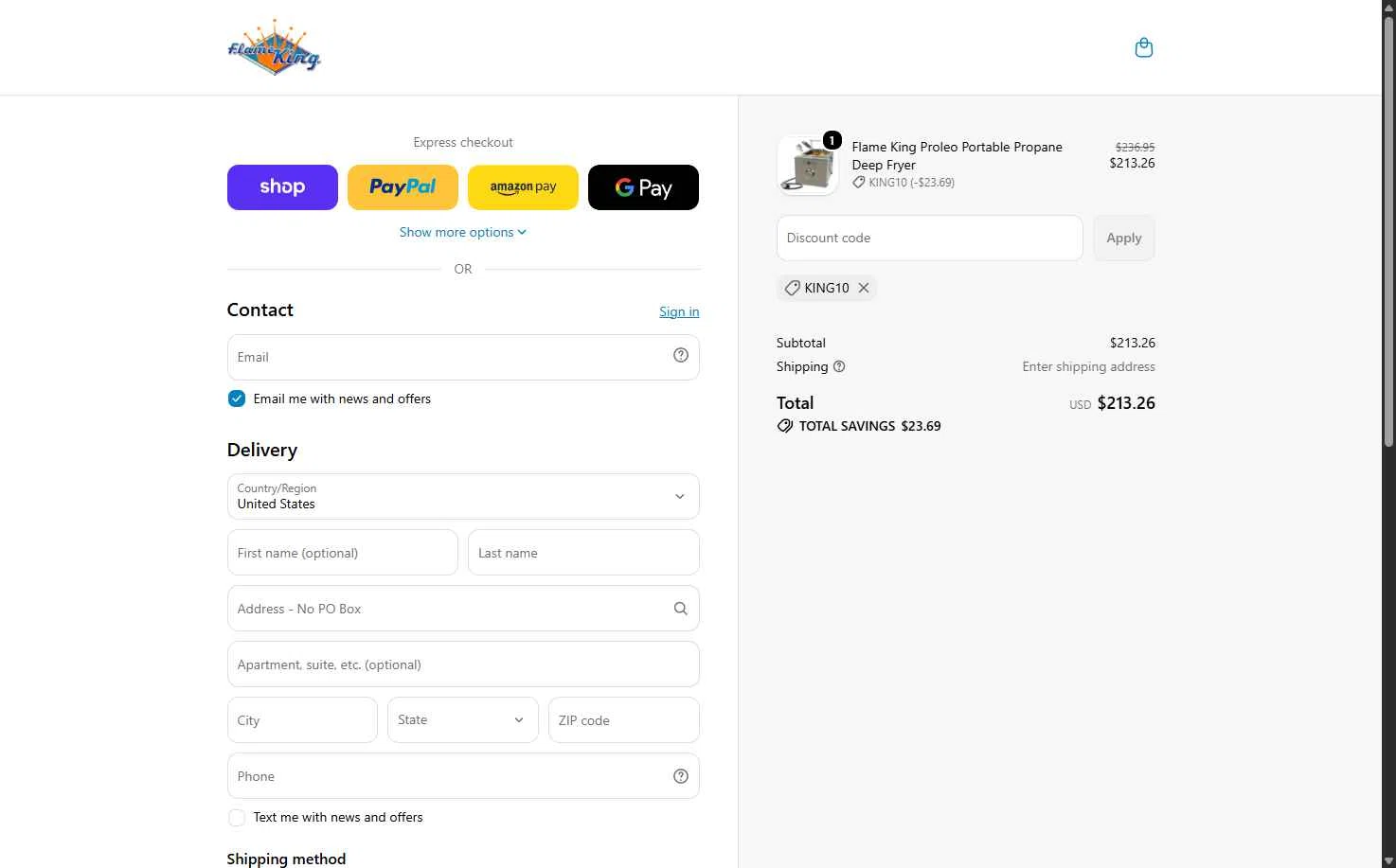
Task: Open the State dropdown
Action: (x=463, y=720)
